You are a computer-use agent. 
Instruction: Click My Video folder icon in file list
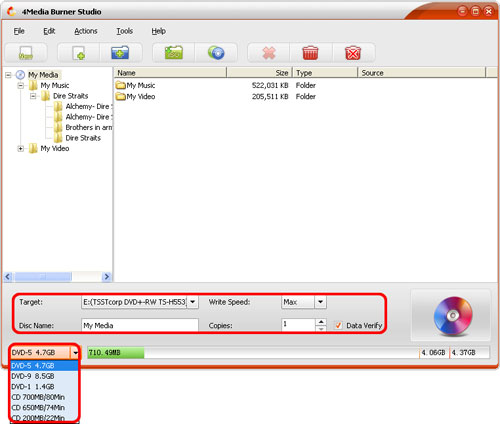click(x=120, y=97)
